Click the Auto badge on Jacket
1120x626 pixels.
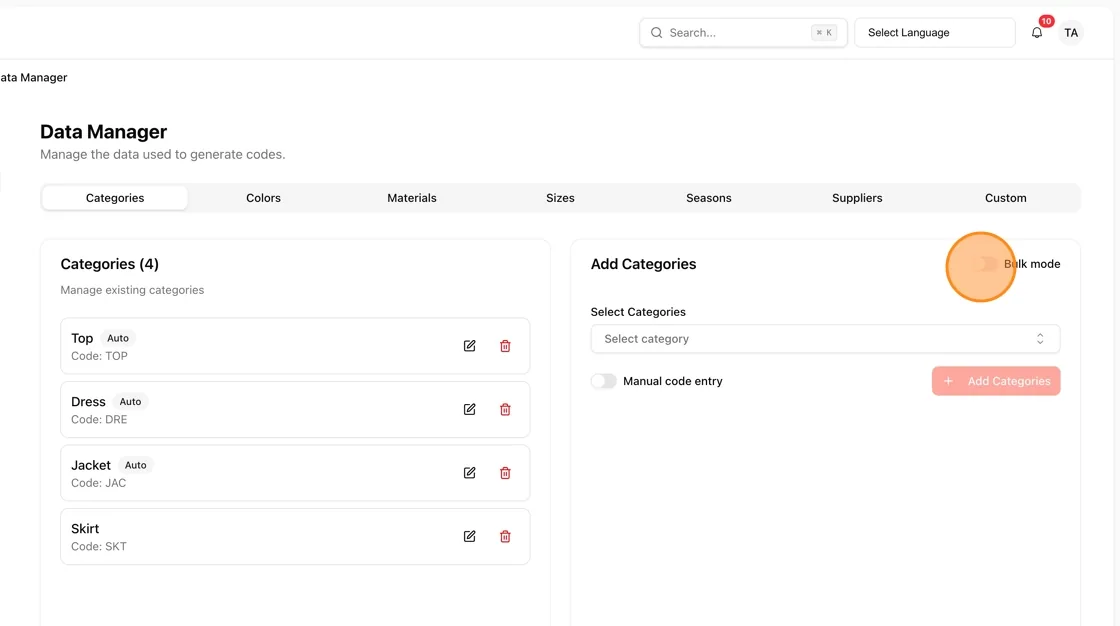point(135,465)
